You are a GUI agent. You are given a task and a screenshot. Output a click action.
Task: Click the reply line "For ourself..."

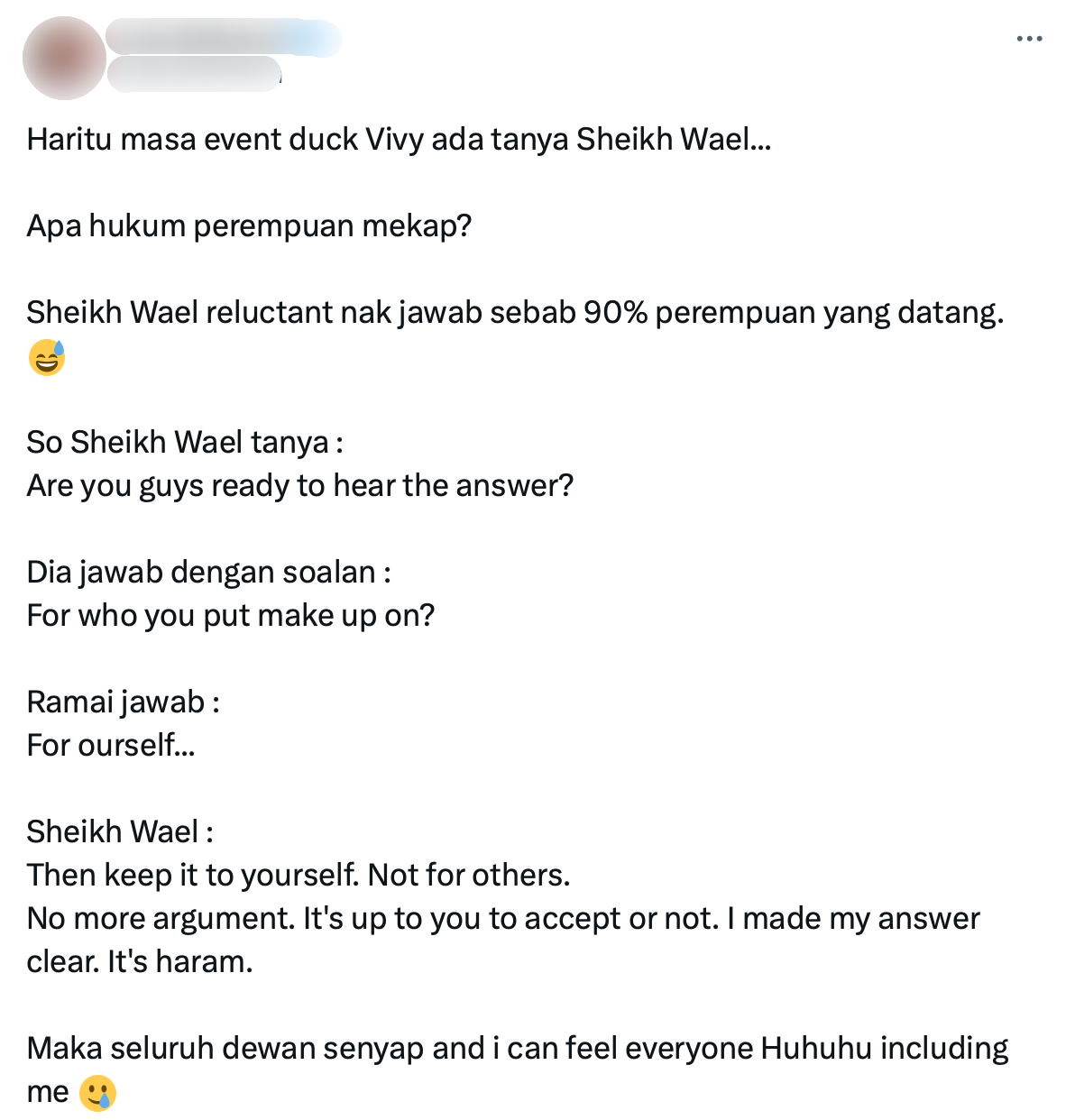click(111, 746)
